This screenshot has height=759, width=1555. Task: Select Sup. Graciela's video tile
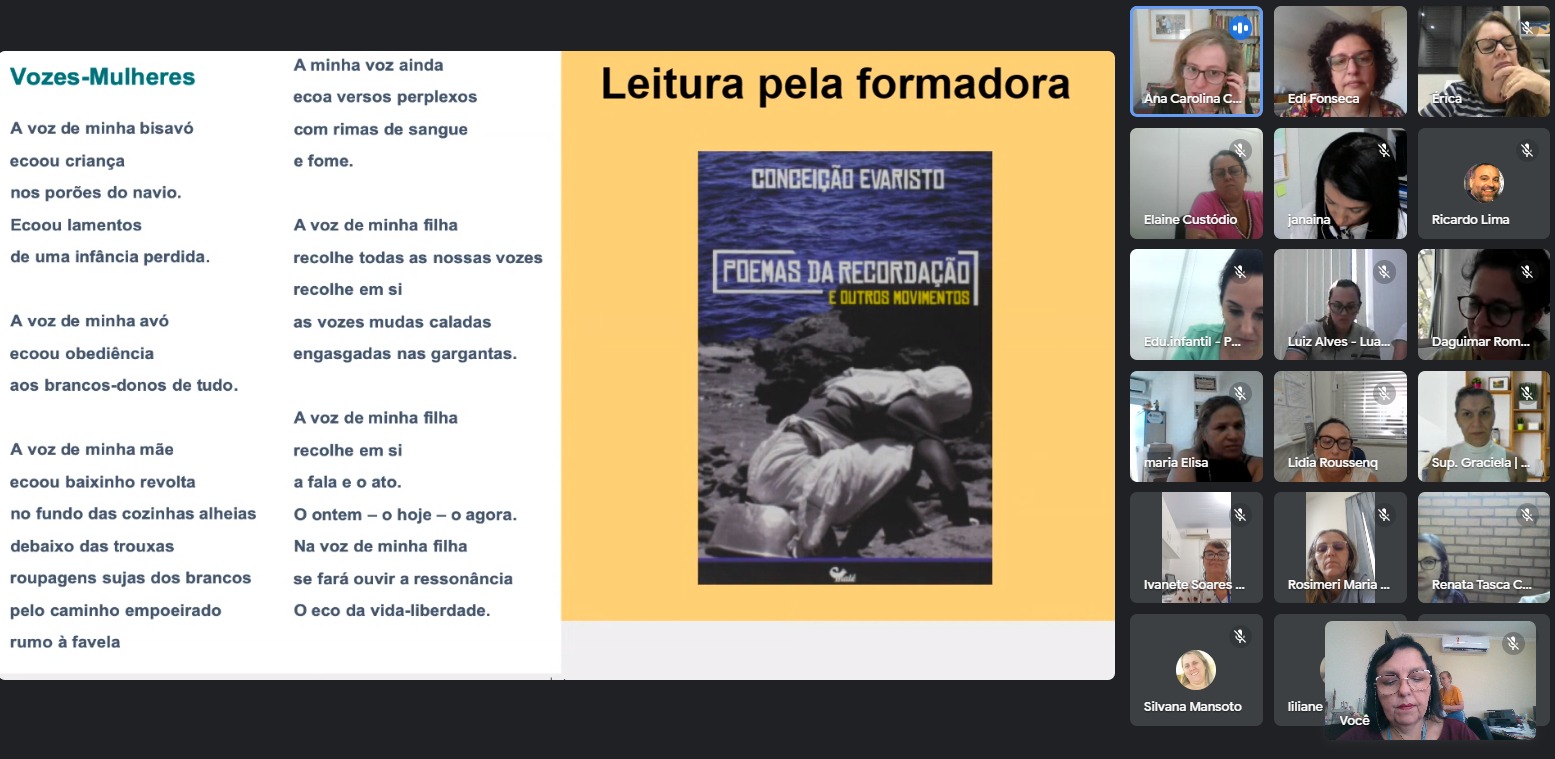point(1484,427)
